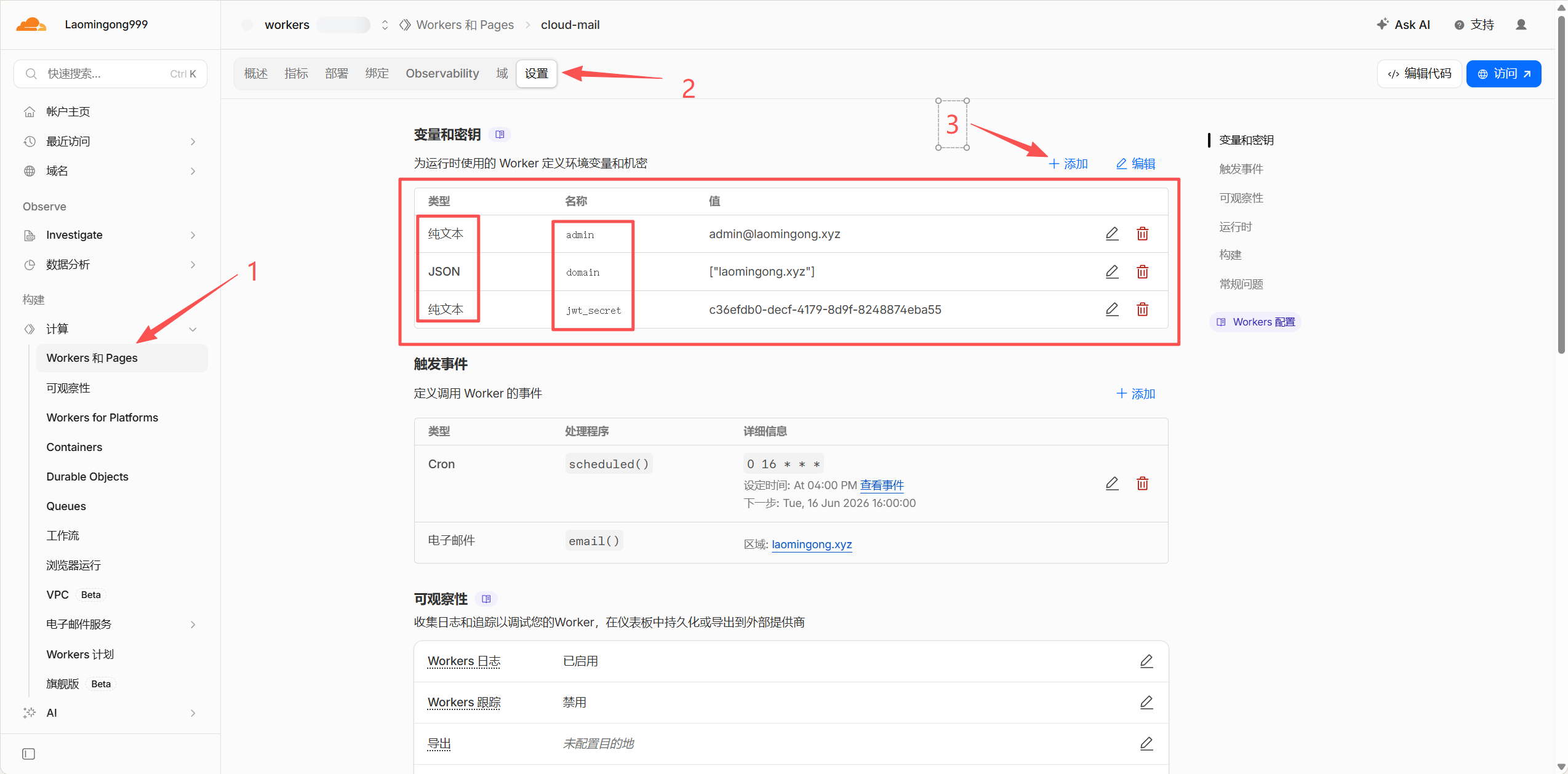Image resolution: width=1568 pixels, height=774 pixels.
Task: Edit the admin variable pencil icon
Action: coord(1112,234)
